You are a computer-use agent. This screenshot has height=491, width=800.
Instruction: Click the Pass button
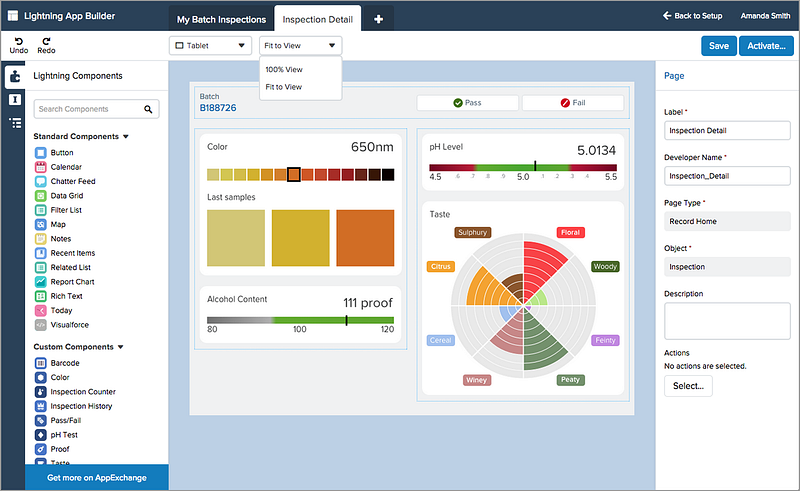(x=467, y=103)
